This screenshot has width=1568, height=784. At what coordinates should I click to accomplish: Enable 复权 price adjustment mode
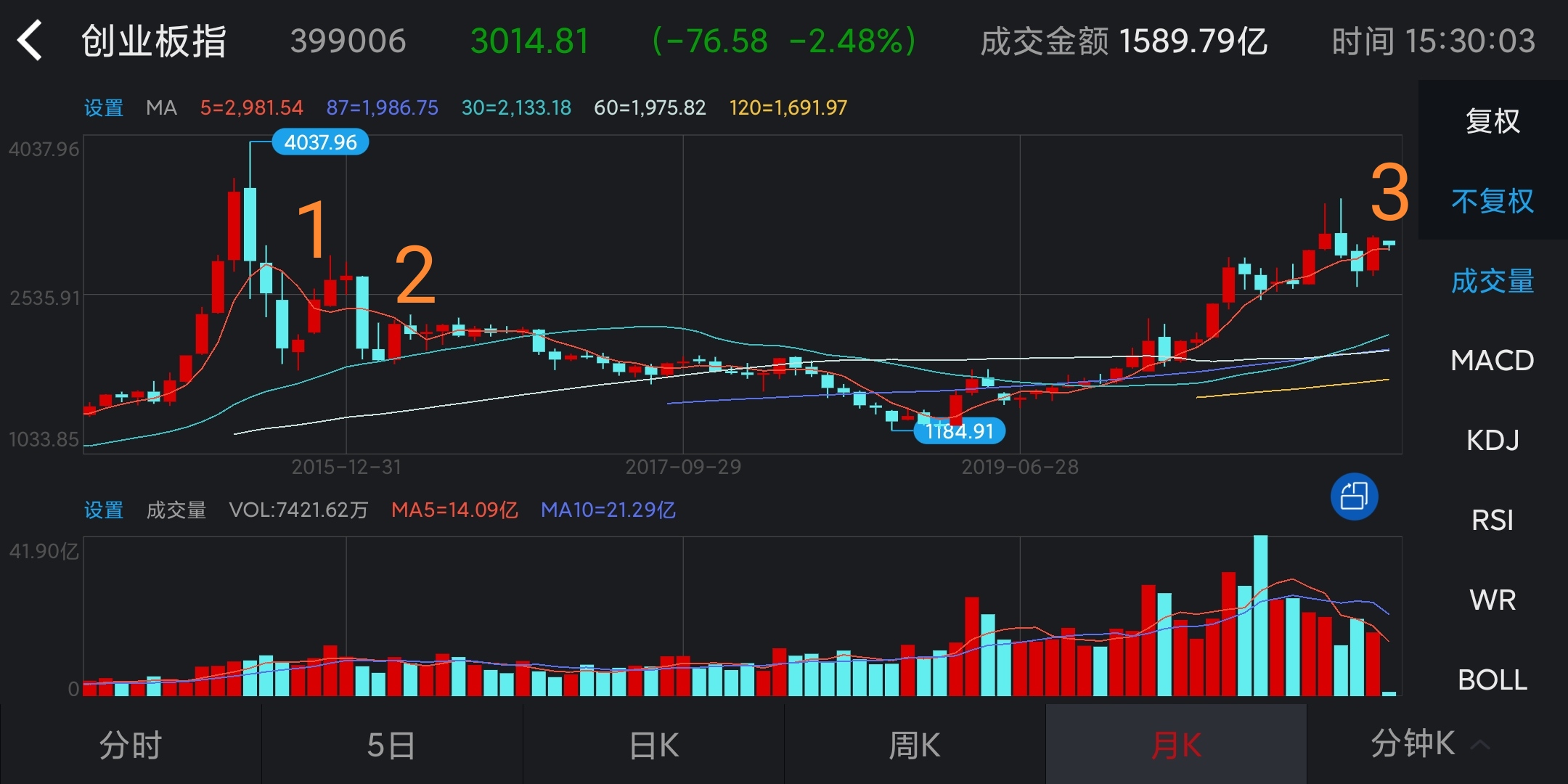[x=1493, y=122]
